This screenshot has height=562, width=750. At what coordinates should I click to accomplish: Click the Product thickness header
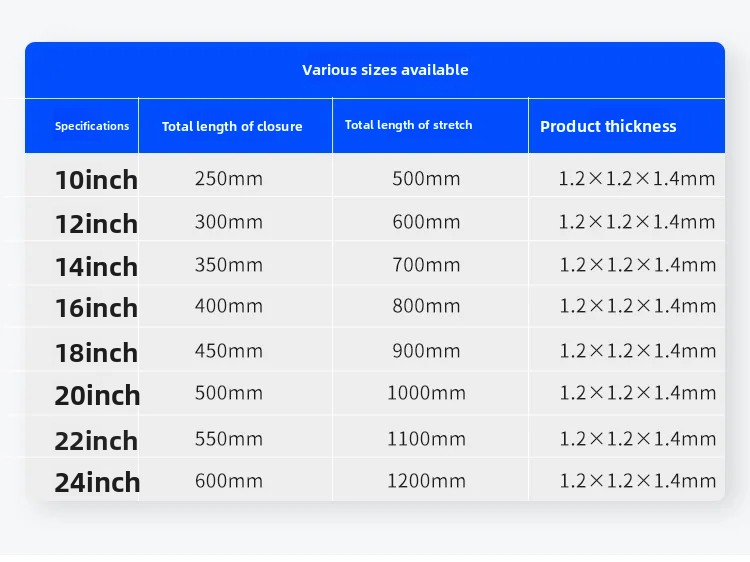pyautogui.click(x=608, y=126)
